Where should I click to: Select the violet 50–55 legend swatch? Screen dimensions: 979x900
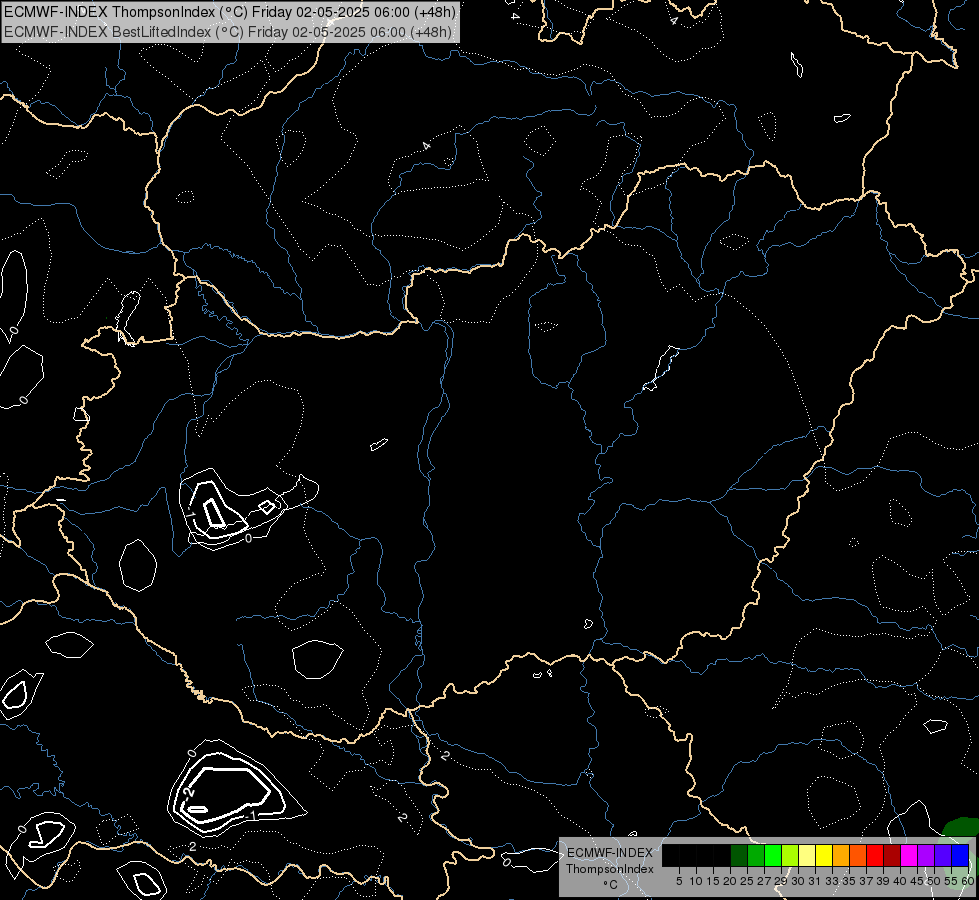(x=943, y=855)
